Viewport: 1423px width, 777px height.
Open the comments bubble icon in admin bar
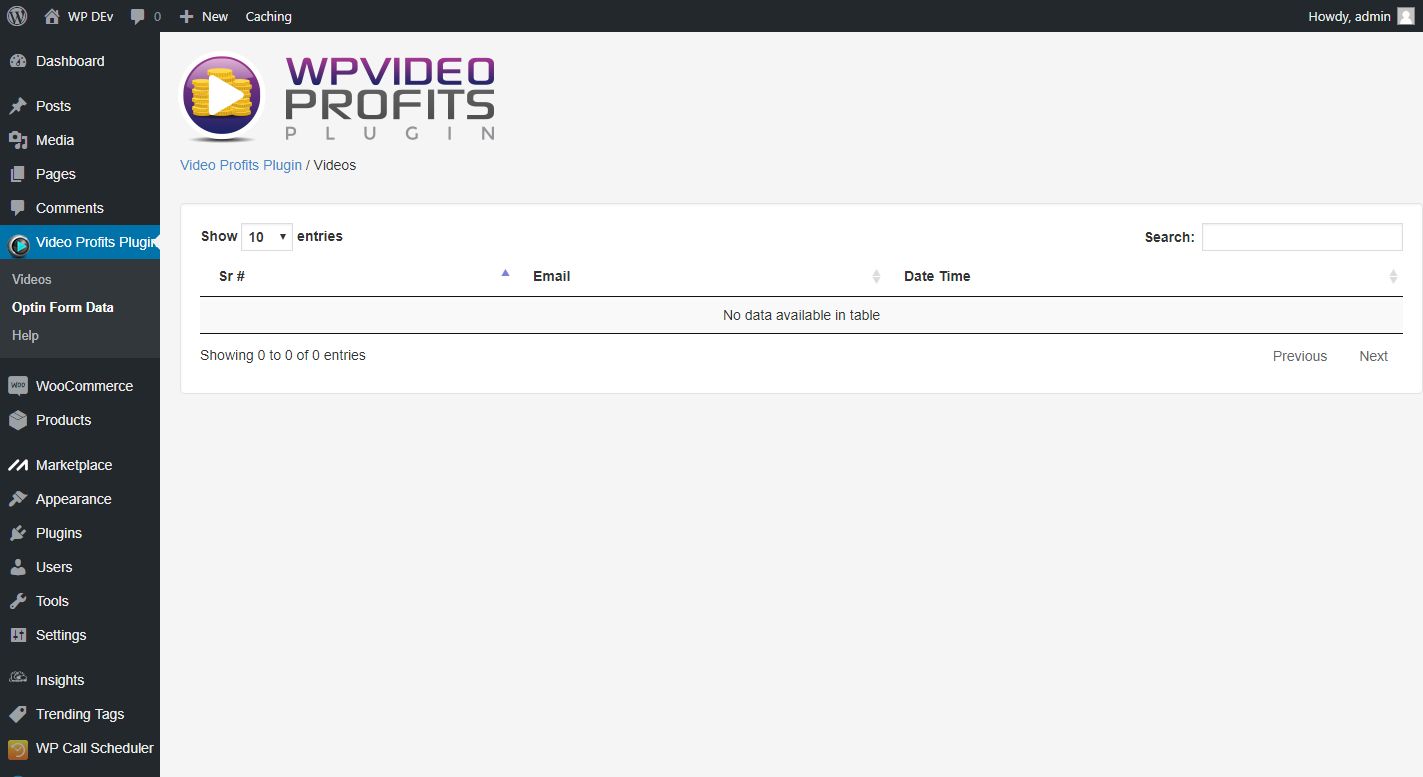pos(138,17)
